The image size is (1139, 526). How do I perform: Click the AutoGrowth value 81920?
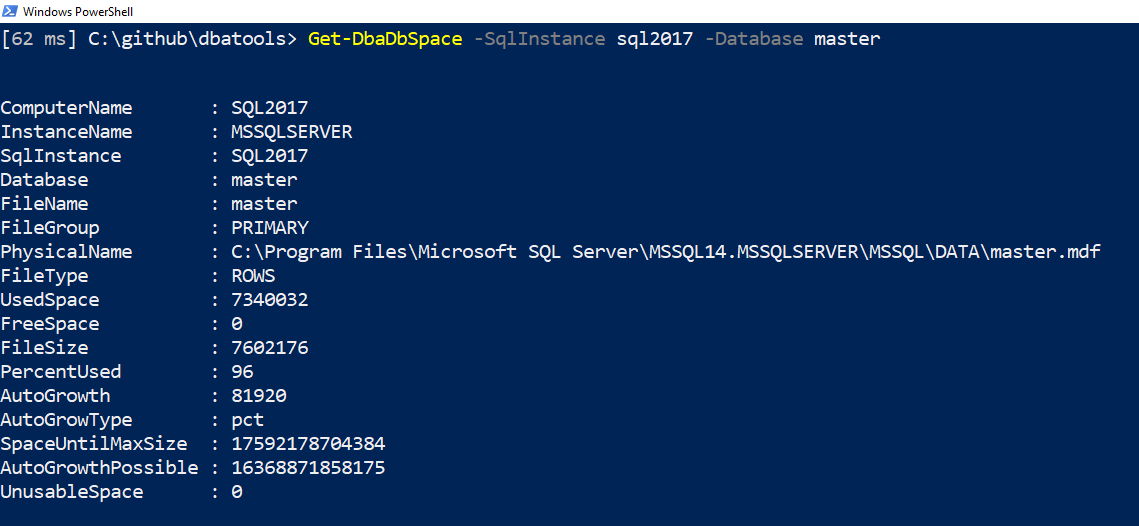(258, 396)
